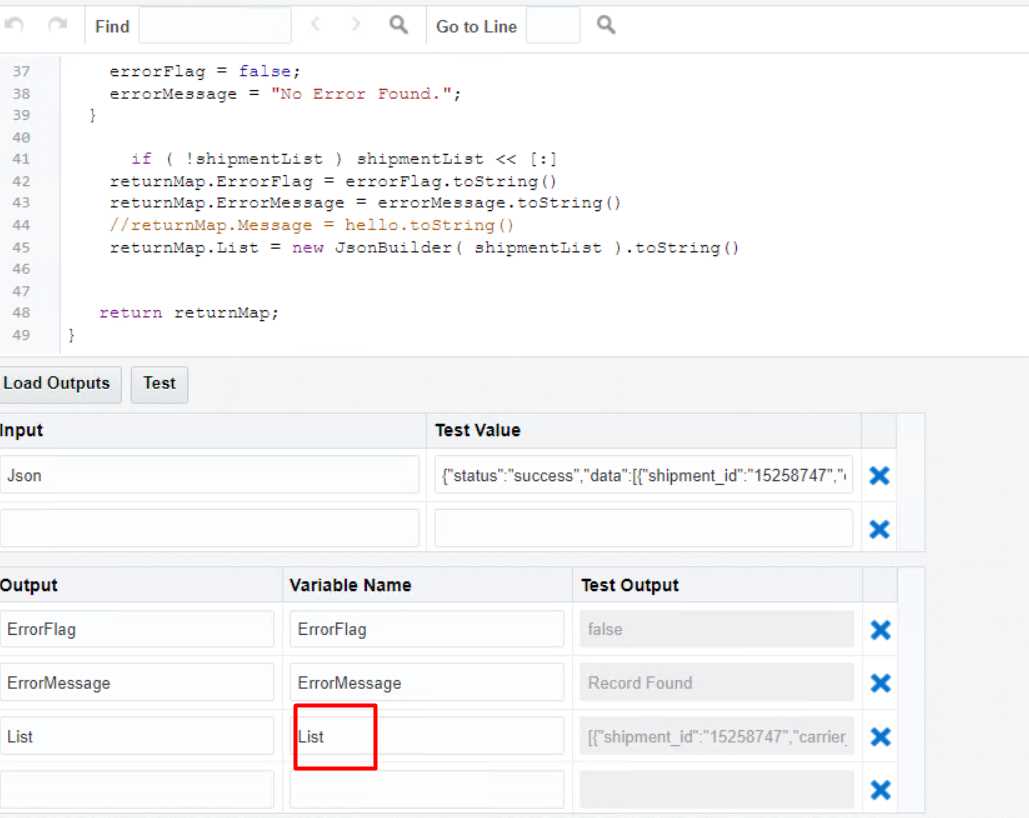Select the Record Found test output
The width and height of the screenshot is (1029, 818).
pyautogui.click(x=717, y=683)
